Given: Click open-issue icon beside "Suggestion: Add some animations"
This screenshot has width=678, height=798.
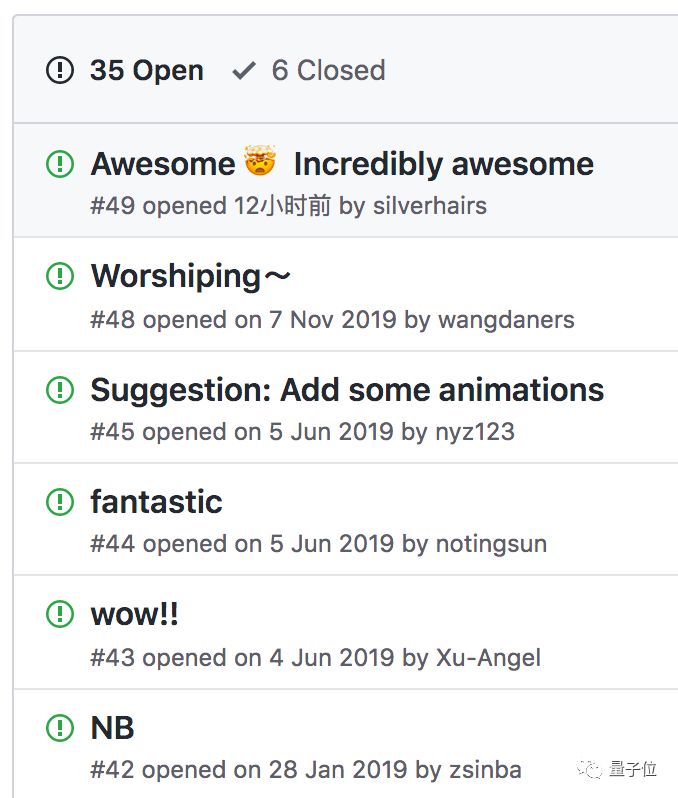Looking at the screenshot, I should [x=60, y=389].
